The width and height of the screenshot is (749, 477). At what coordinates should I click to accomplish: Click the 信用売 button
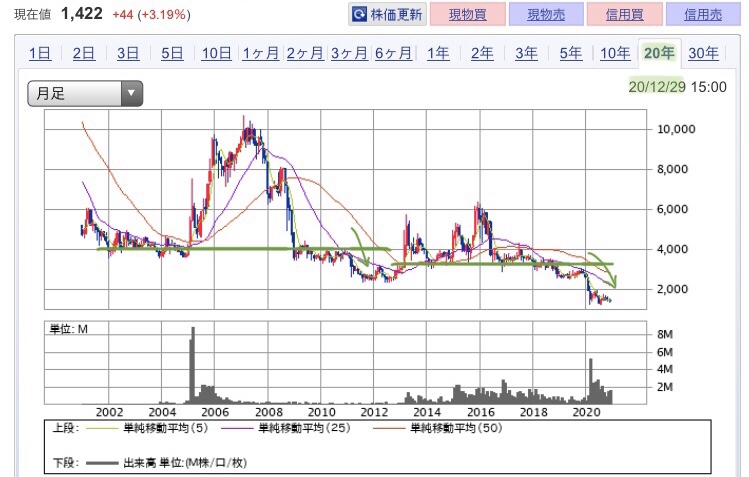[703, 14]
